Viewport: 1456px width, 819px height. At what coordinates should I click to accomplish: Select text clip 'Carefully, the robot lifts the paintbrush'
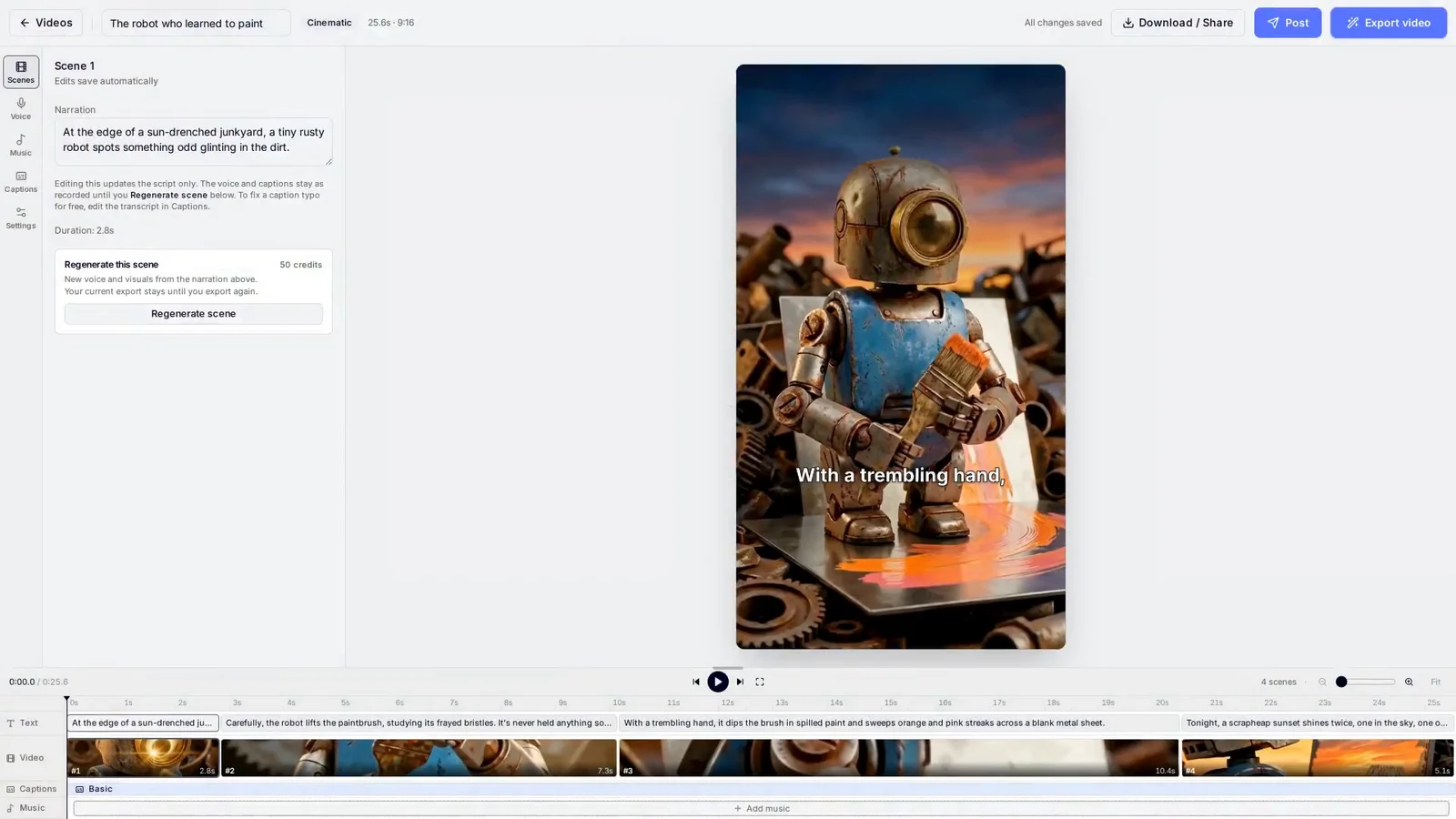click(419, 723)
